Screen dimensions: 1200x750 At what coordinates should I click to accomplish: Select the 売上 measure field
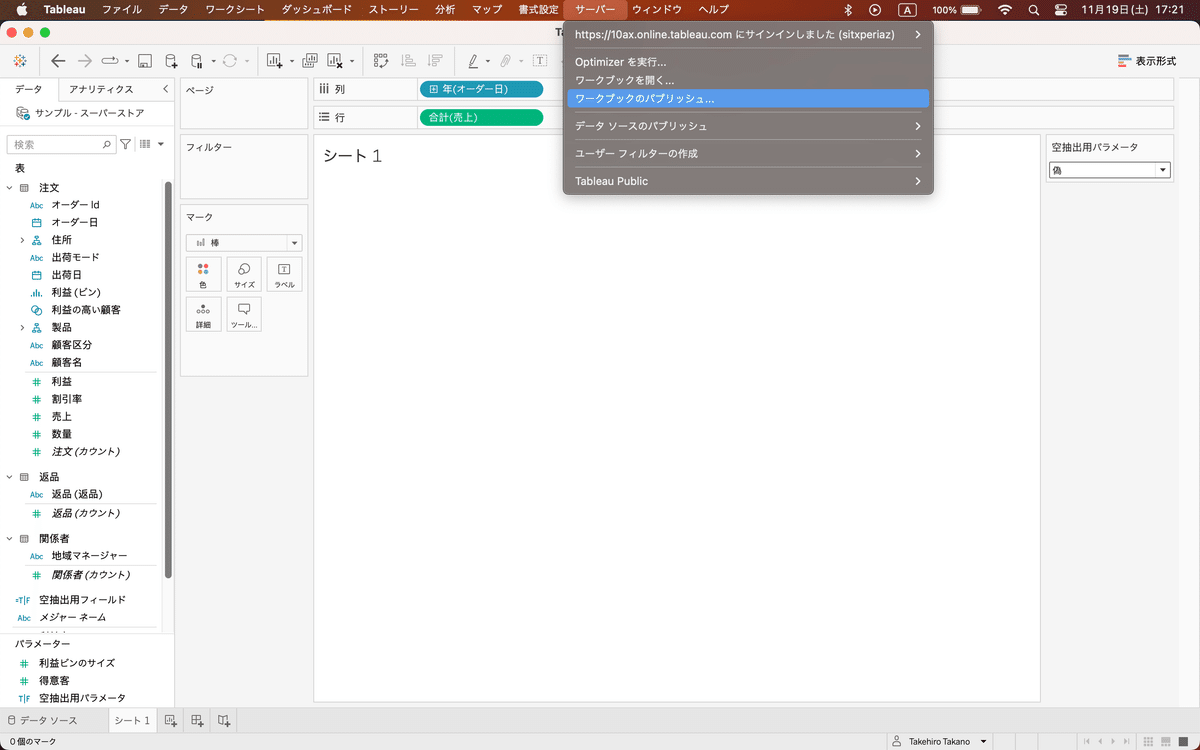(x=62, y=416)
